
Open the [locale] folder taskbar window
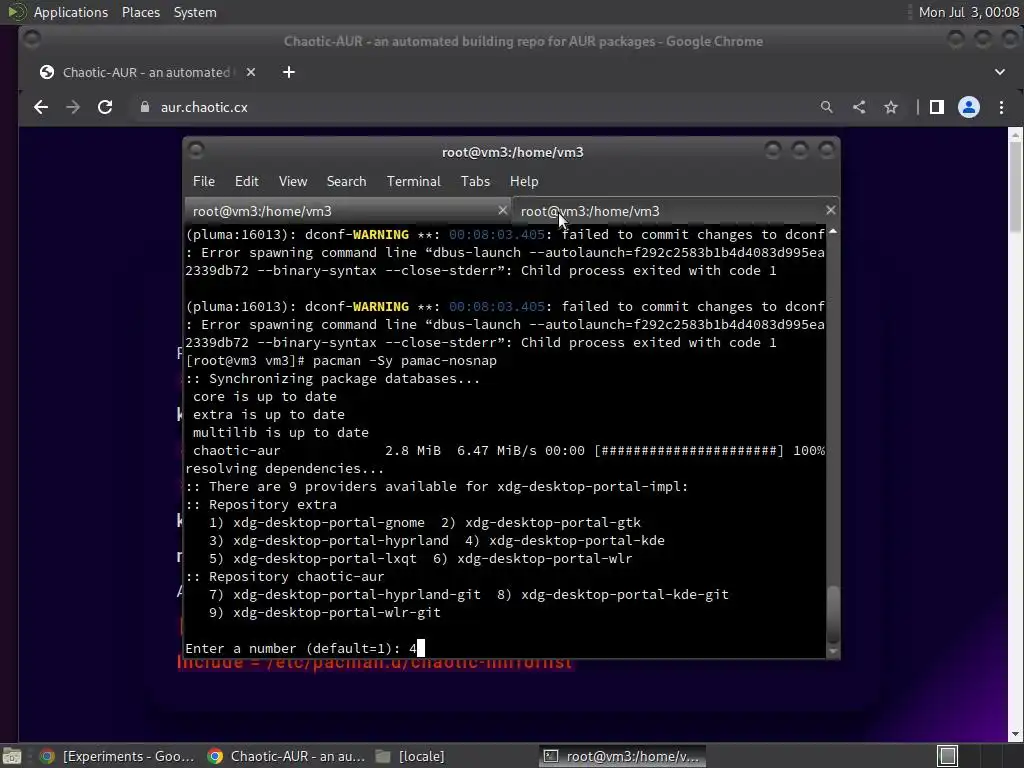tap(411, 756)
